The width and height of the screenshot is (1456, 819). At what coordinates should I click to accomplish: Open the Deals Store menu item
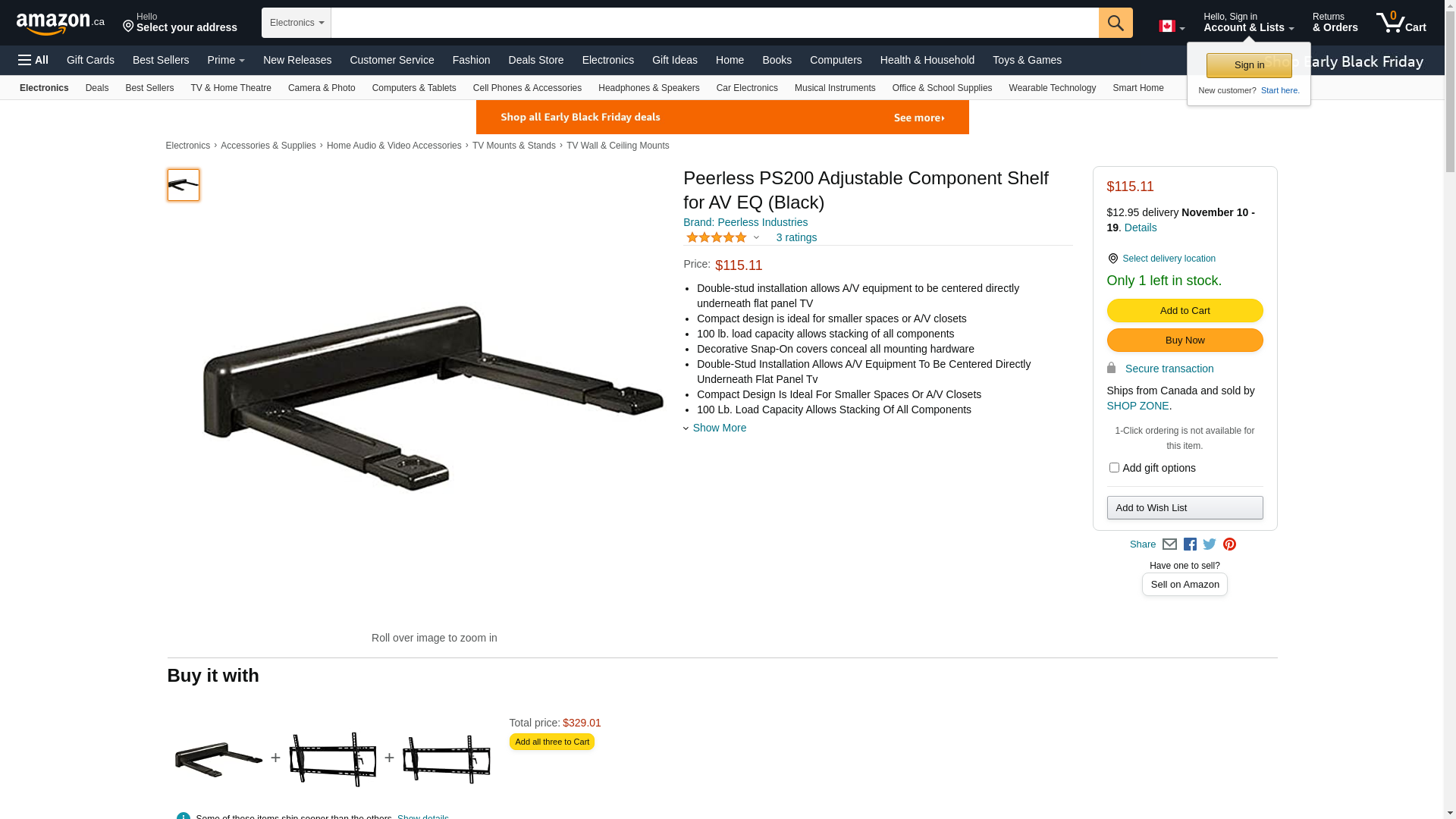(536, 60)
